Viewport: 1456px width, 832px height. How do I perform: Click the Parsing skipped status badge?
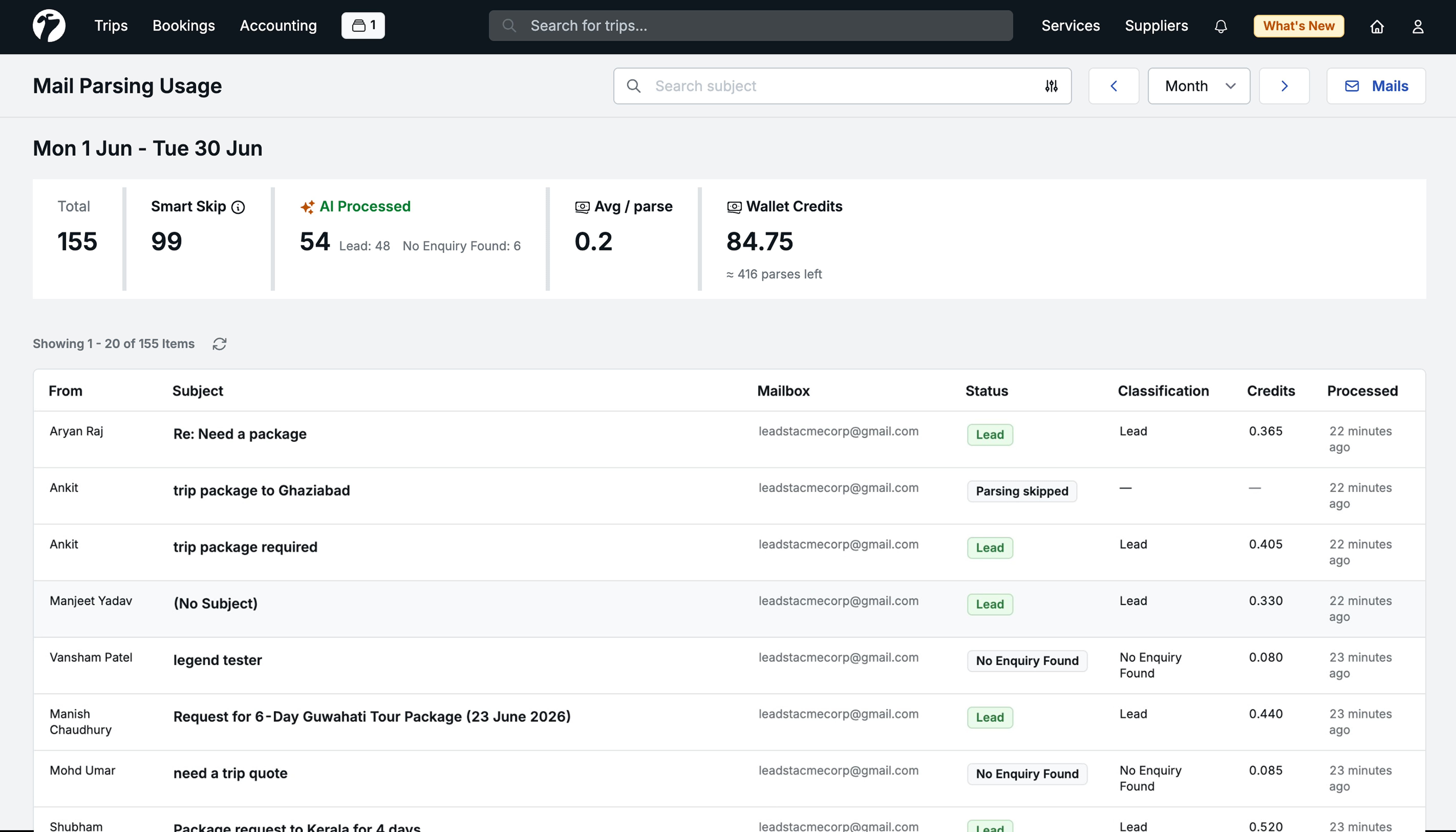[x=1022, y=491]
